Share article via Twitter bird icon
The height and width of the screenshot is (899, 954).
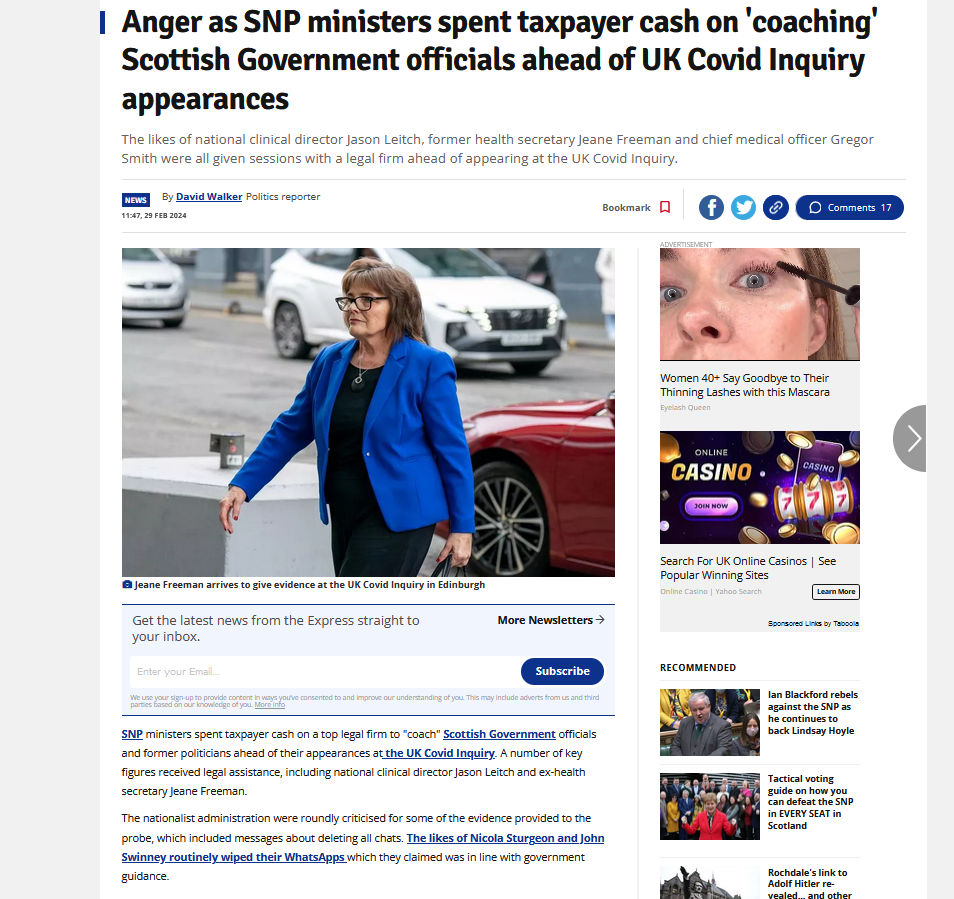(743, 207)
